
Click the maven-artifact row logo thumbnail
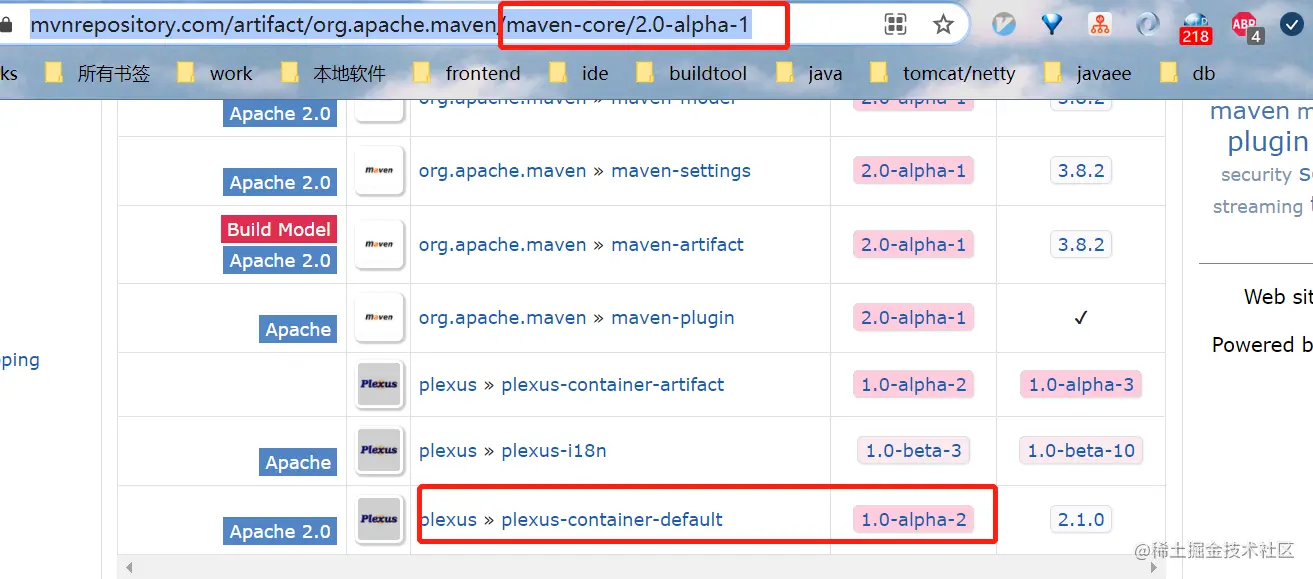tap(379, 244)
